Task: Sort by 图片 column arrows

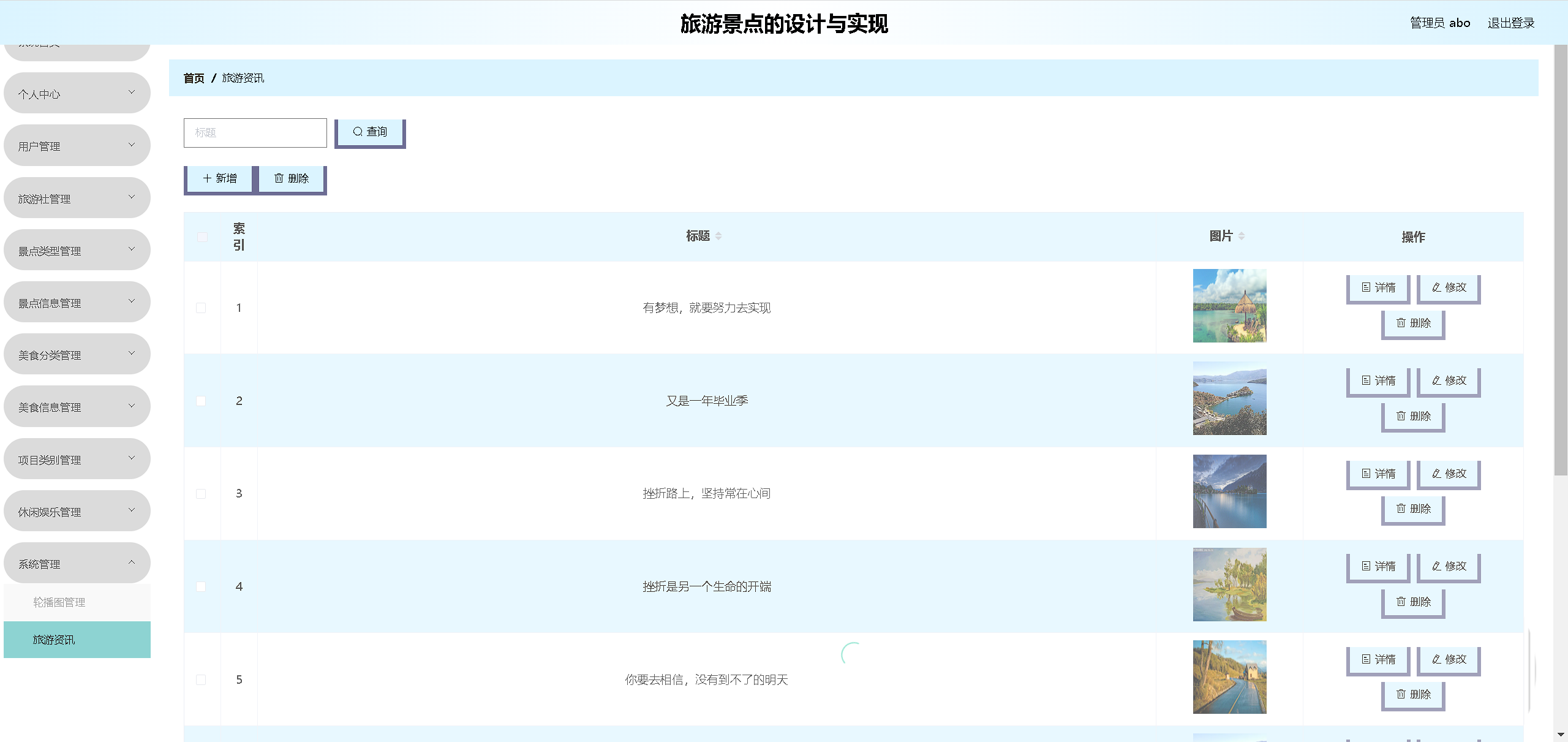Action: pyautogui.click(x=1242, y=236)
